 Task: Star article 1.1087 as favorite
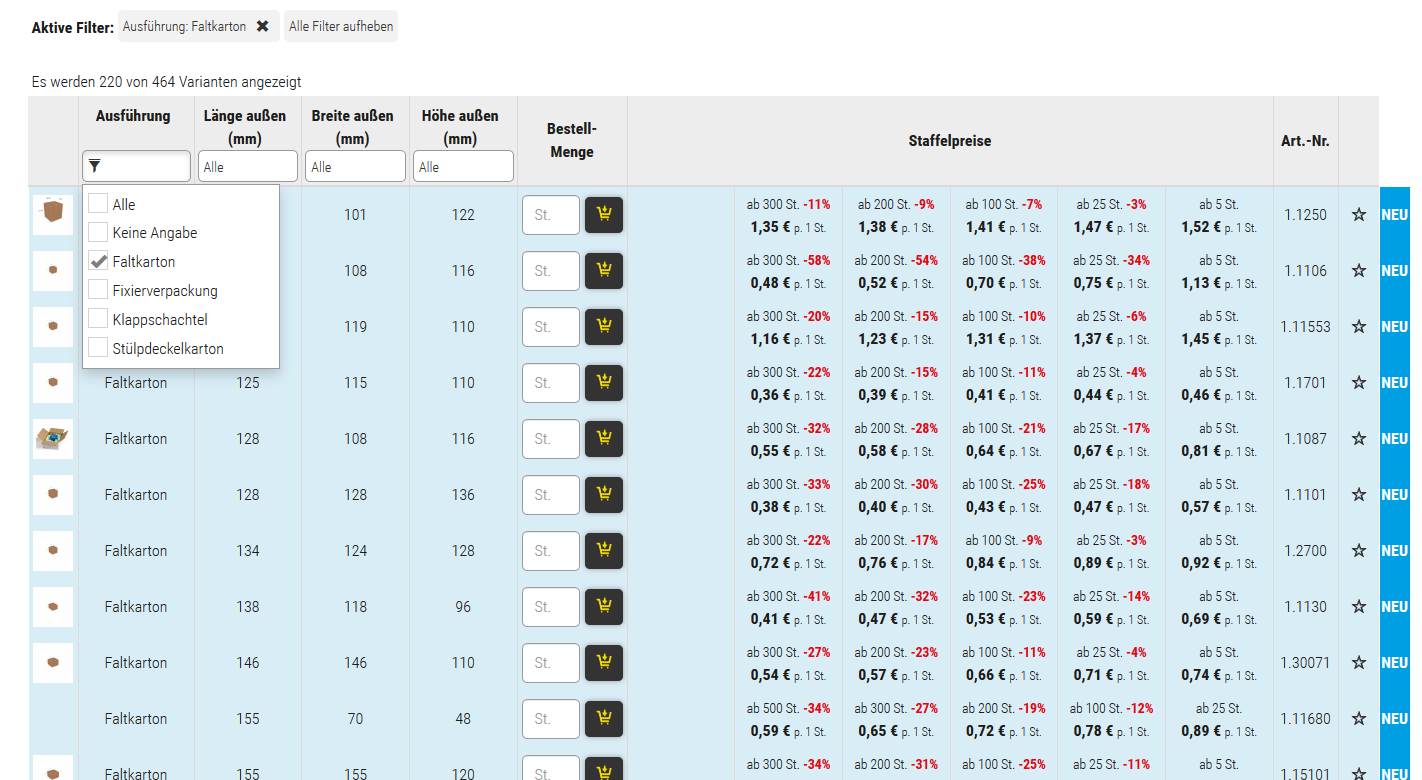(x=1358, y=439)
